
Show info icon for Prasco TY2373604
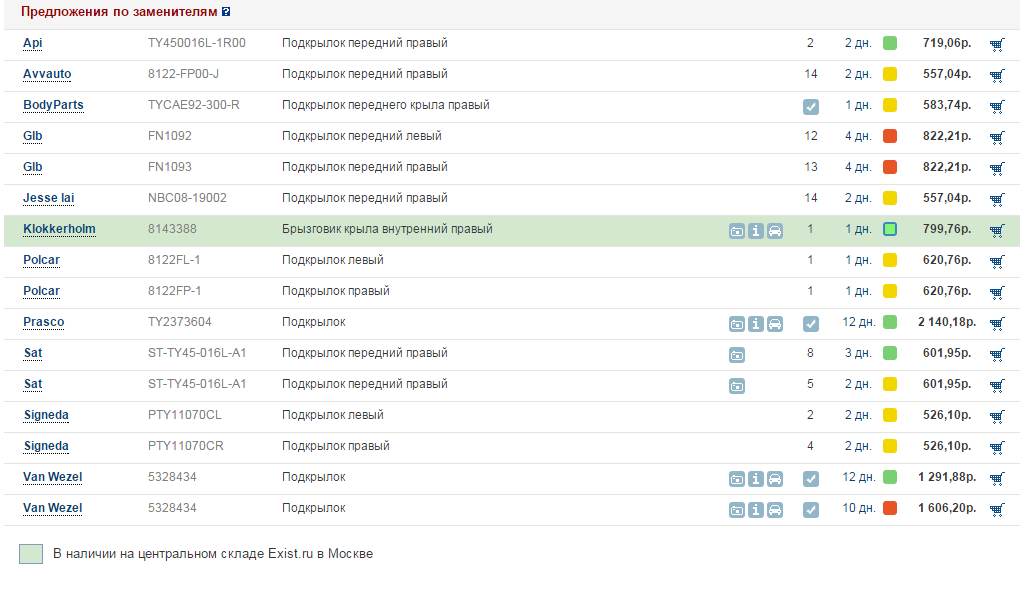[x=755, y=323]
